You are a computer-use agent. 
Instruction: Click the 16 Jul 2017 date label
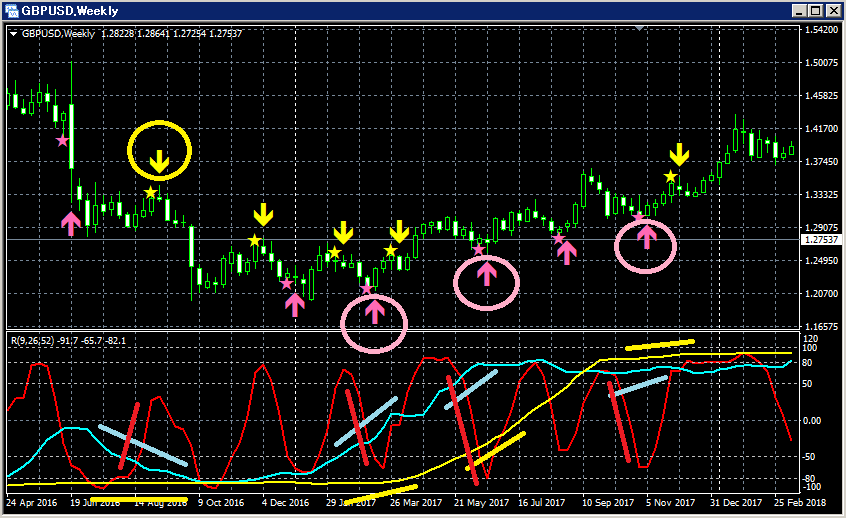coord(541,502)
